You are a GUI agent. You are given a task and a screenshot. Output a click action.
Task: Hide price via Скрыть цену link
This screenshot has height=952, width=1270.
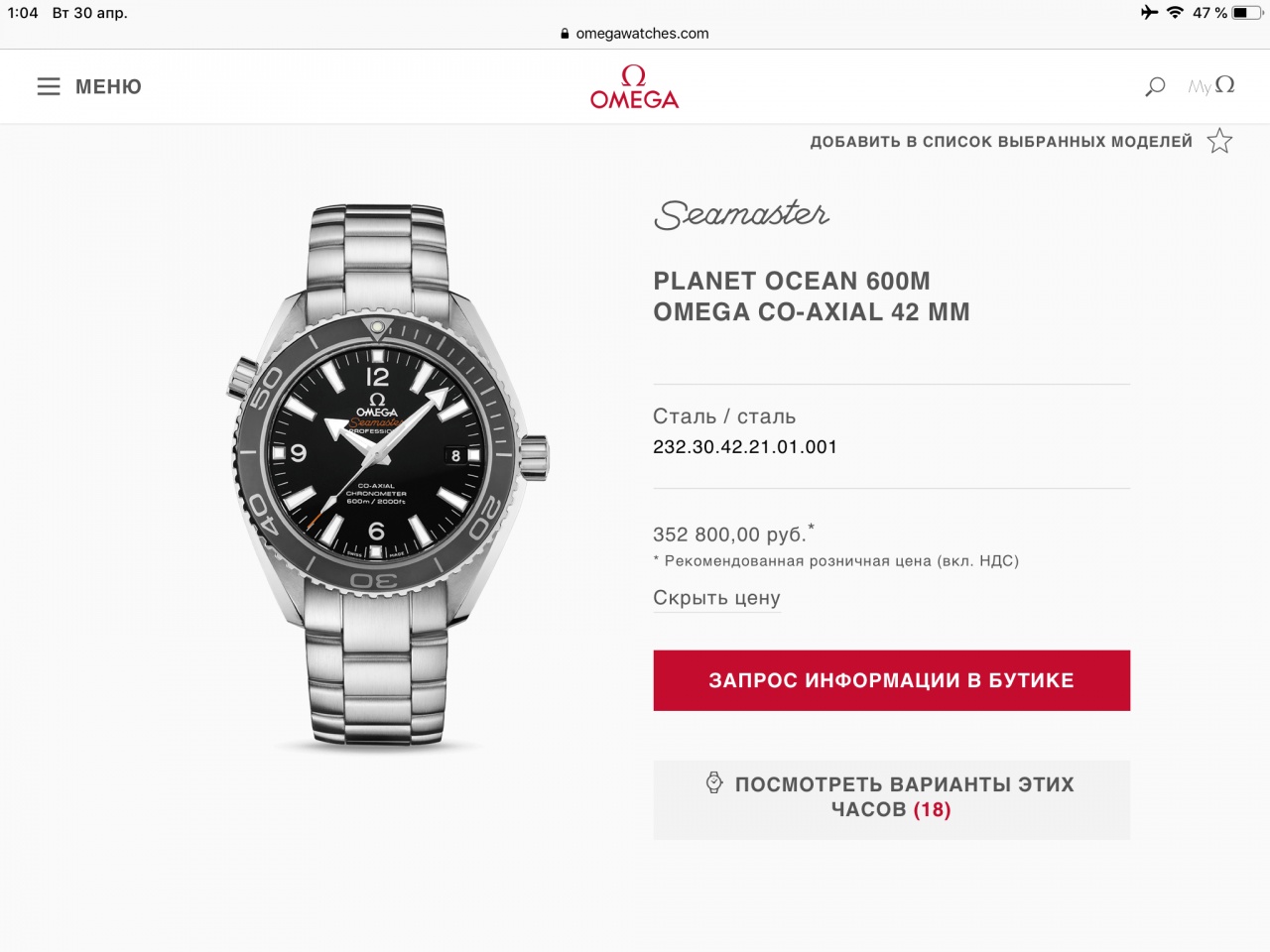pyautogui.click(x=716, y=598)
